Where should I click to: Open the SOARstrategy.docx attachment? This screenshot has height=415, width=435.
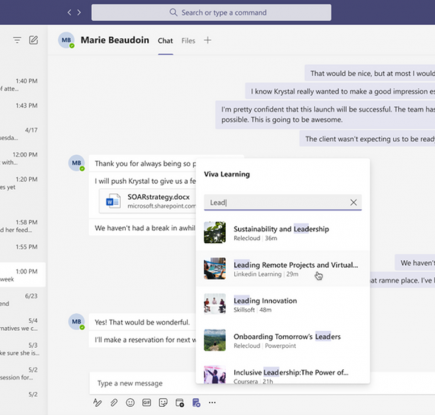pos(148,201)
